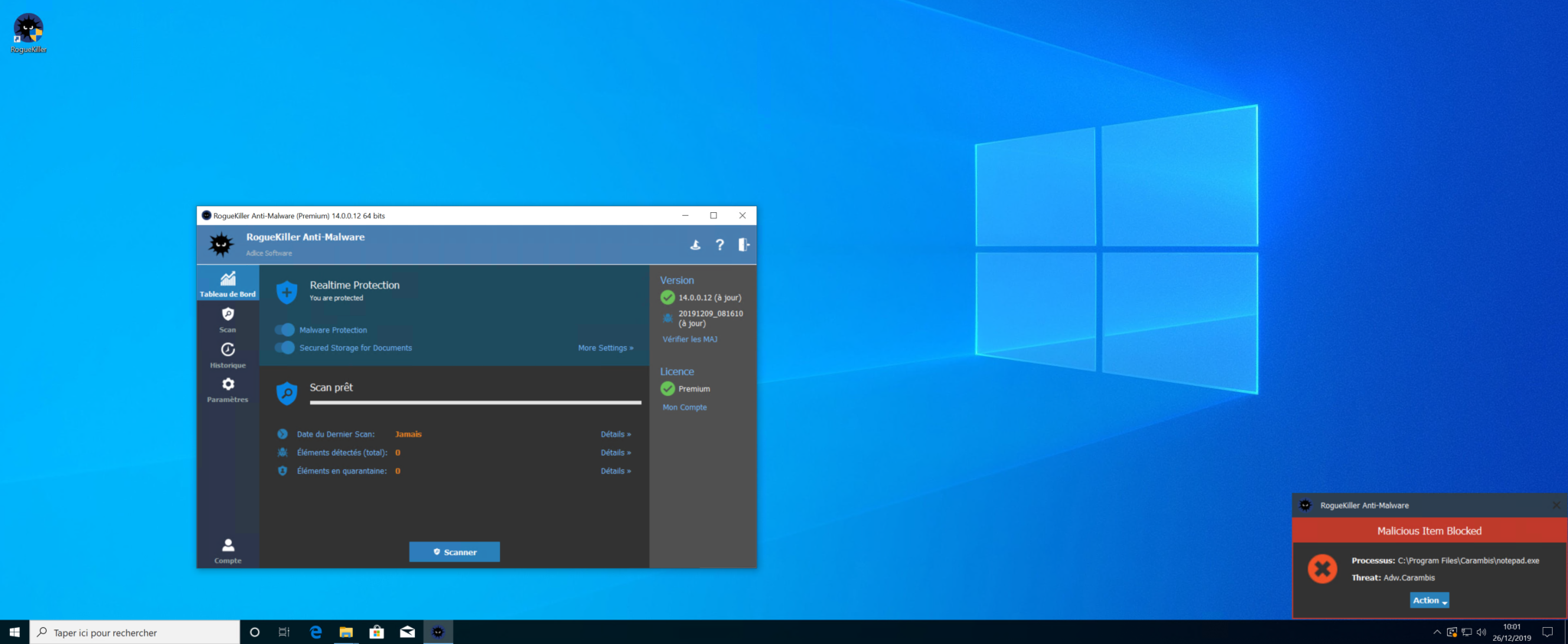Expand the Action dropdown in the notification
This screenshot has width=1568, height=644.
coord(1429,600)
